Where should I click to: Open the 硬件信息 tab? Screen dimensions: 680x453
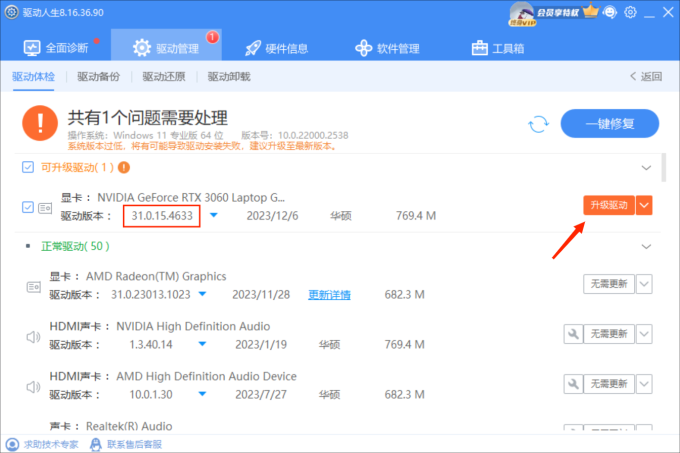tap(276, 48)
